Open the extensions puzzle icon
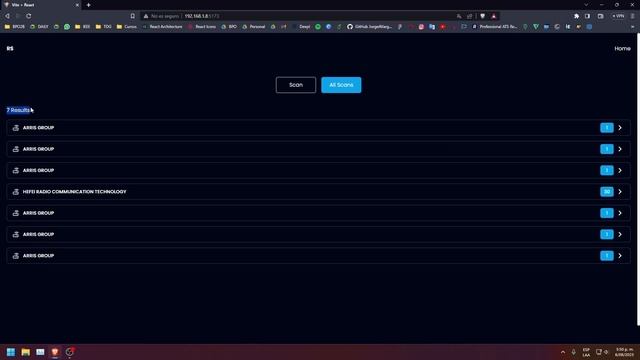 [x=576, y=16]
